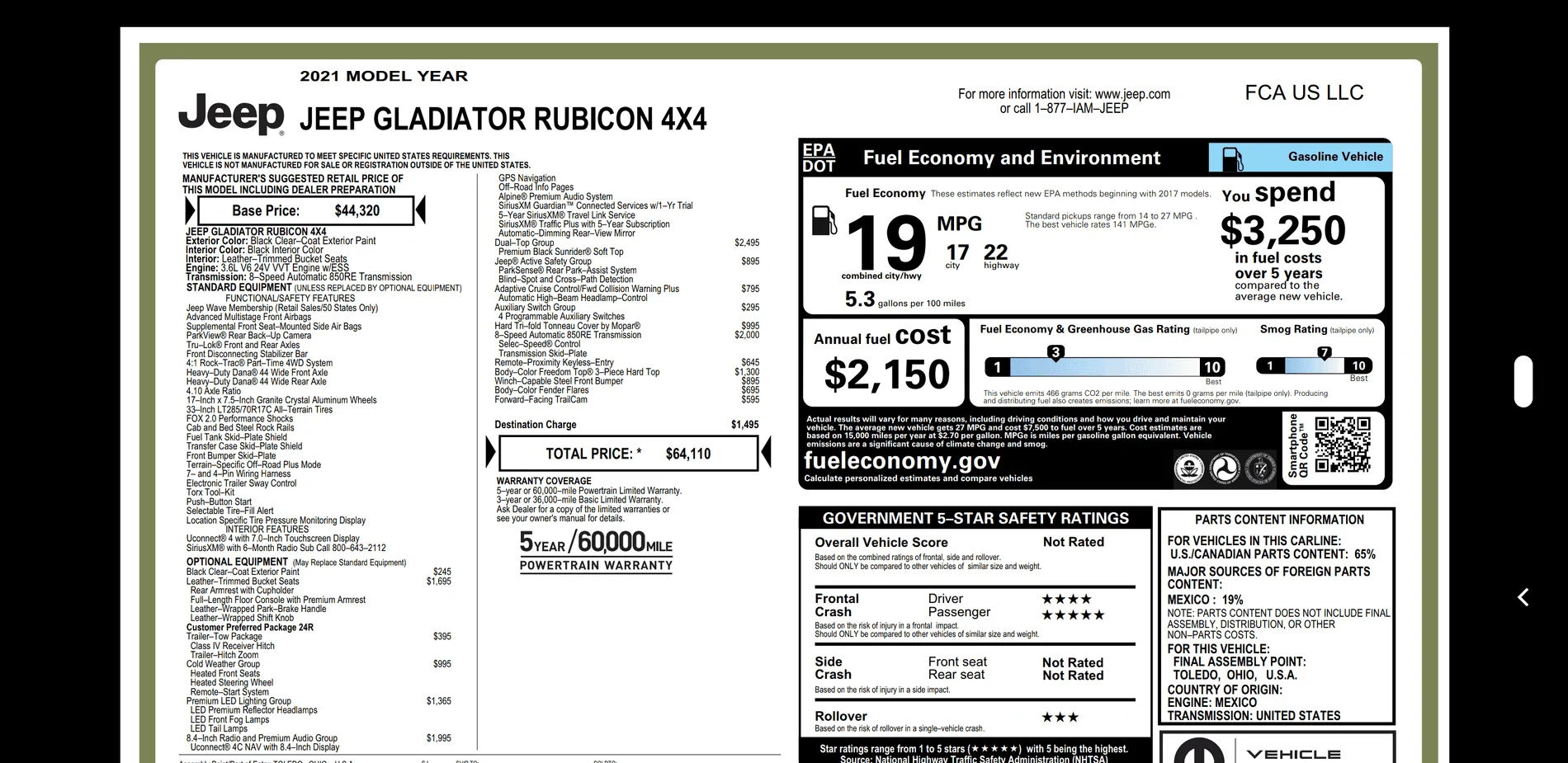Click the Trailer-Tow Package line
This screenshot has width=1568, height=763.
(x=319, y=637)
